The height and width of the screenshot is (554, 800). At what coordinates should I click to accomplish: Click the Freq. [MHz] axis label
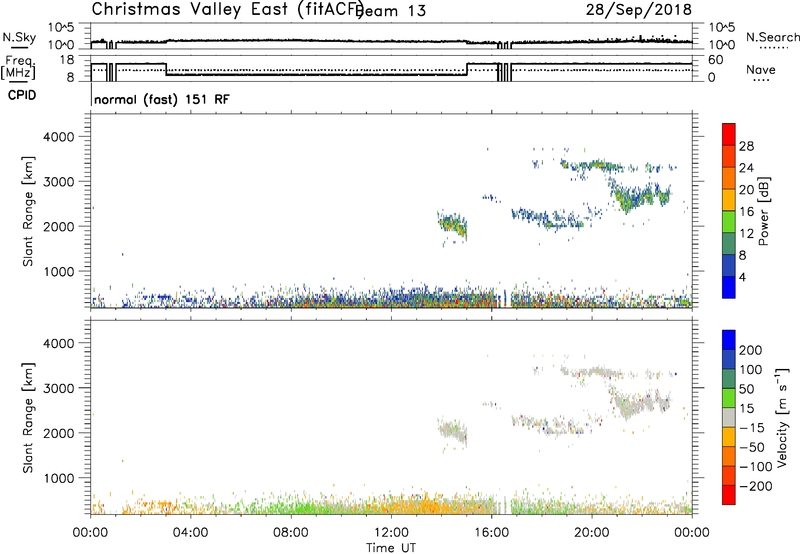tap(19, 68)
